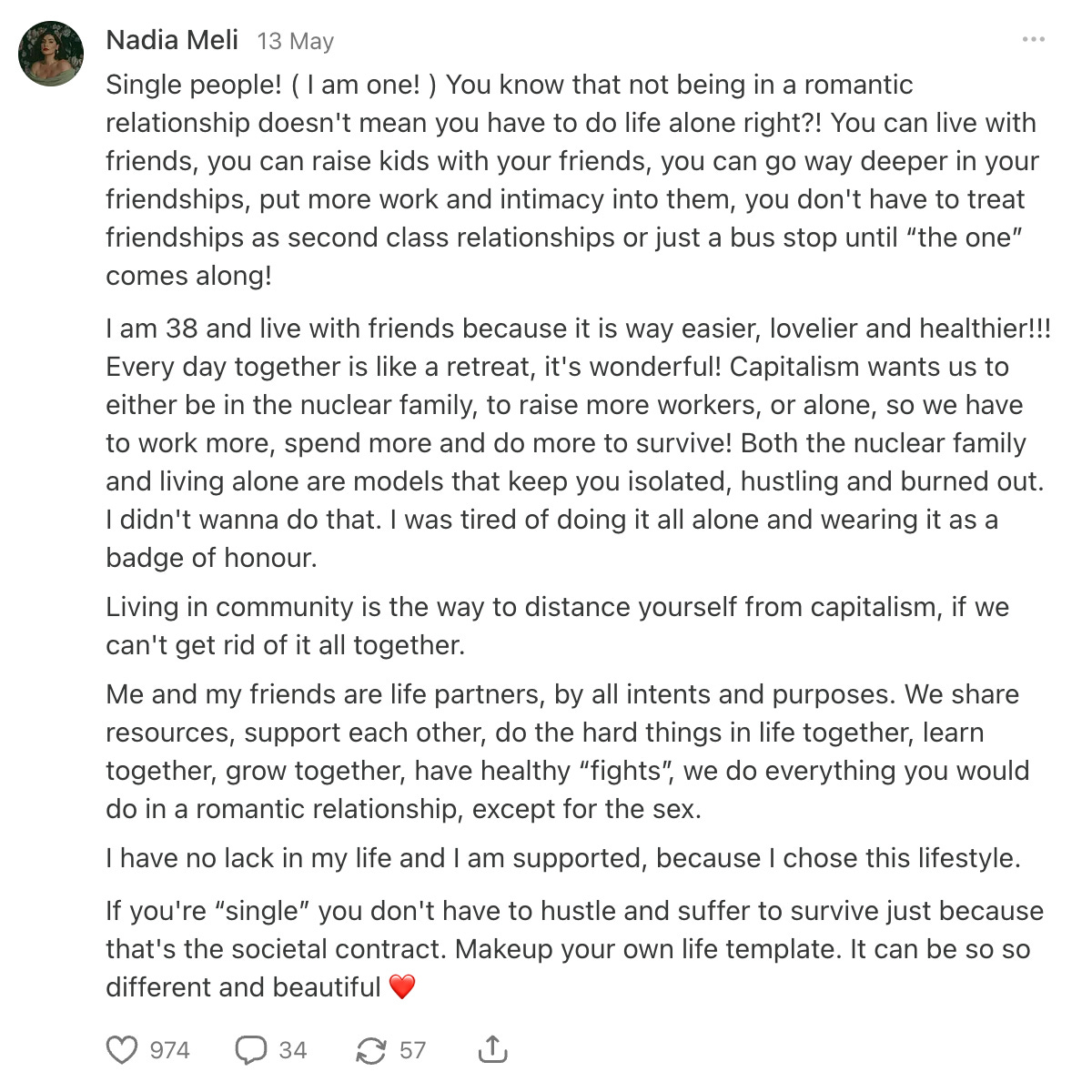Click the paragraph starting "I am 38"
Screen dimensions: 1092x1092
click(x=578, y=442)
